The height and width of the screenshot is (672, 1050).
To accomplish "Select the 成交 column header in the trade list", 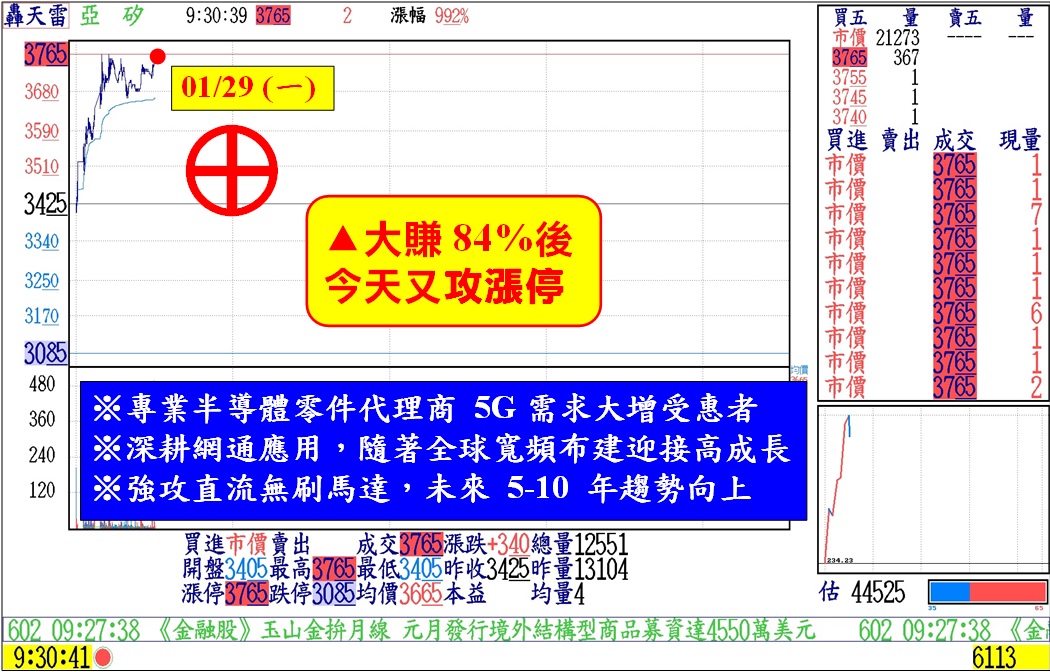I will pos(954,142).
